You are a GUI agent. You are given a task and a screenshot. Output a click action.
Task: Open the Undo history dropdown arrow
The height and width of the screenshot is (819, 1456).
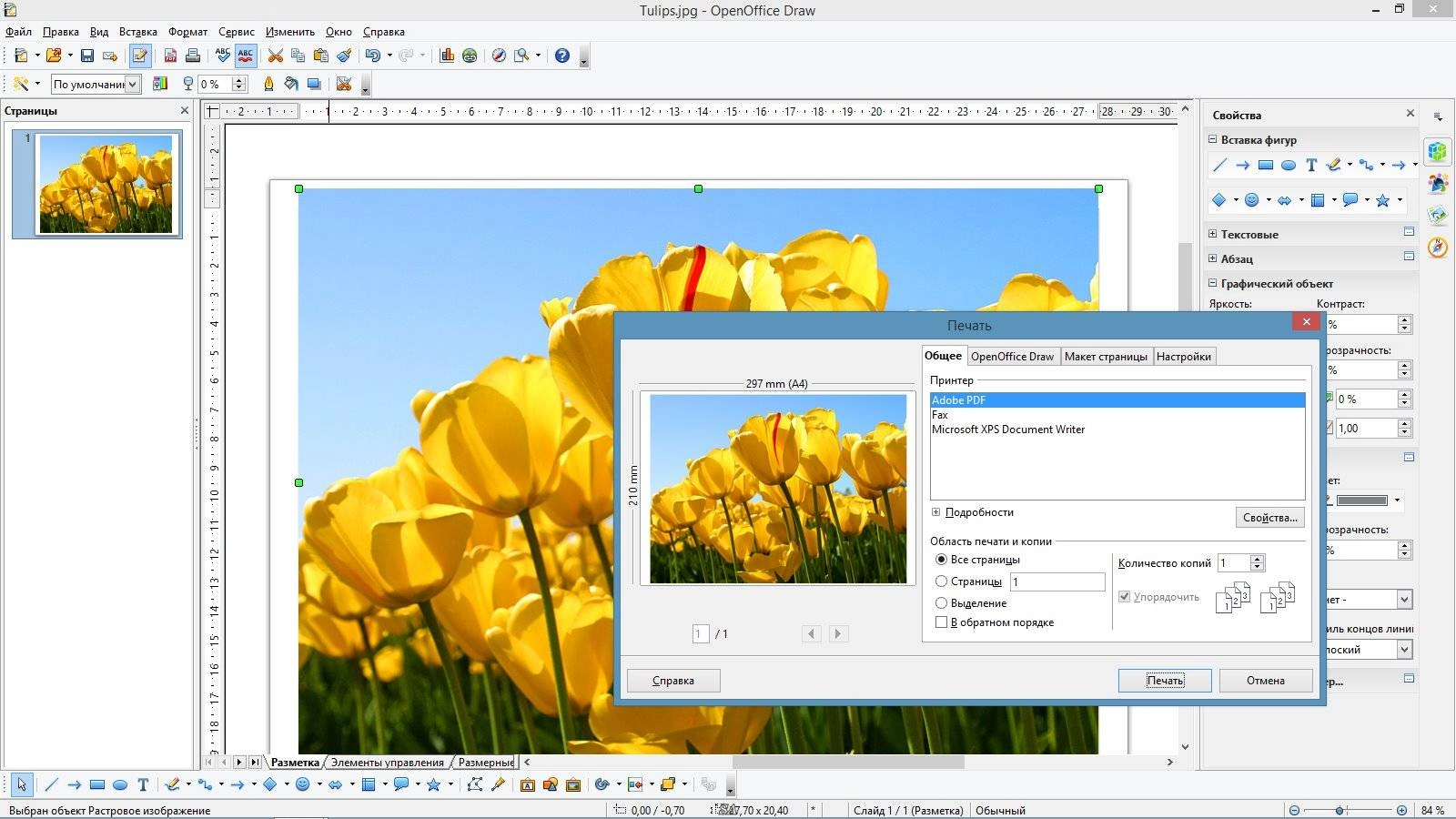(389, 56)
